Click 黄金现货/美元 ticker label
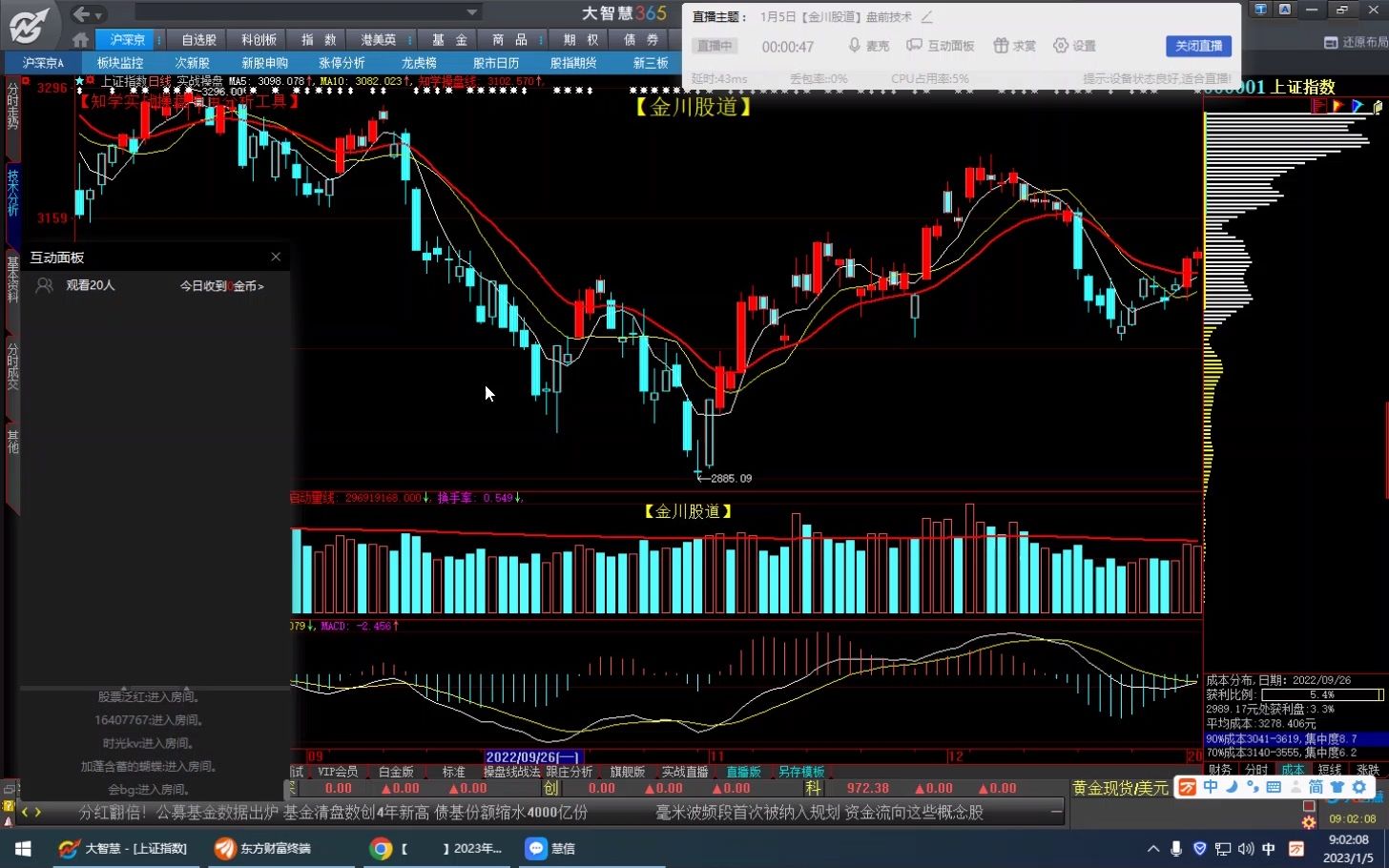1389x868 pixels. (x=1121, y=789)
